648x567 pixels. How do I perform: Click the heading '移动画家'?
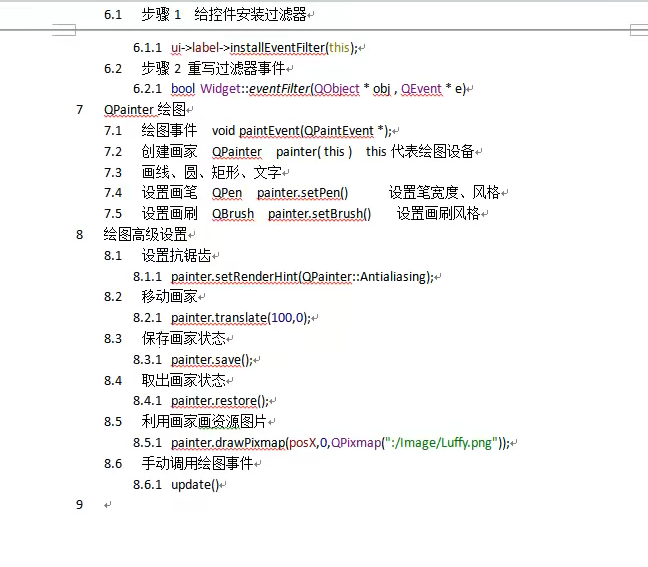pos(169,297)
